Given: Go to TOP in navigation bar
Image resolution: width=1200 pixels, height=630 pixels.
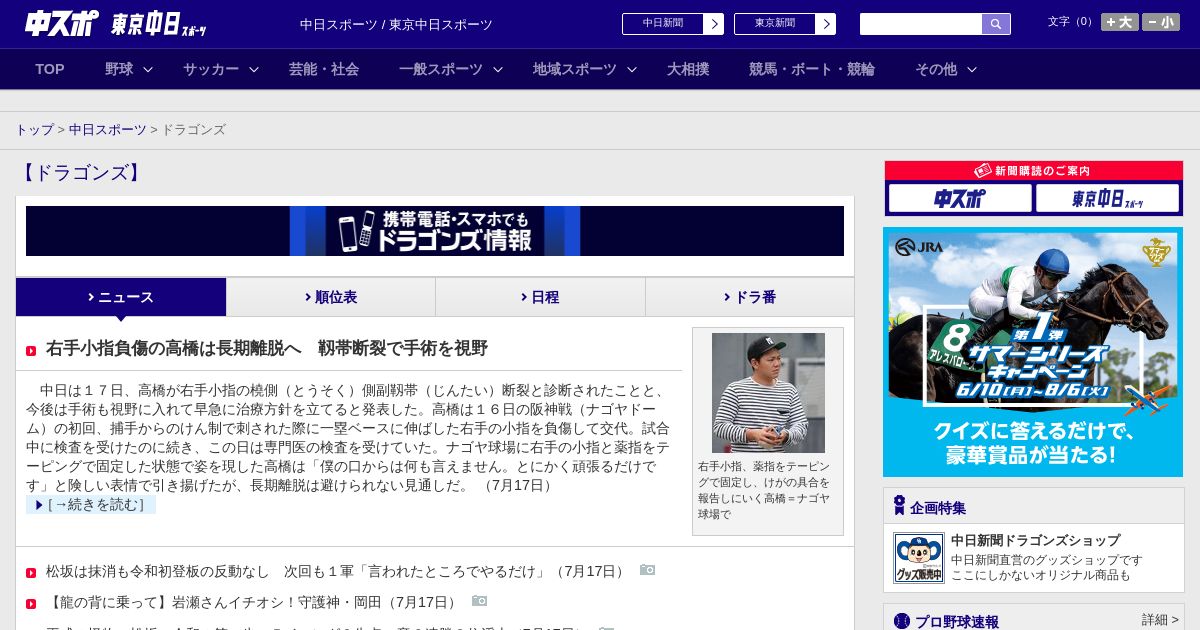Looking at the screenshot, I should pos(50,69).
